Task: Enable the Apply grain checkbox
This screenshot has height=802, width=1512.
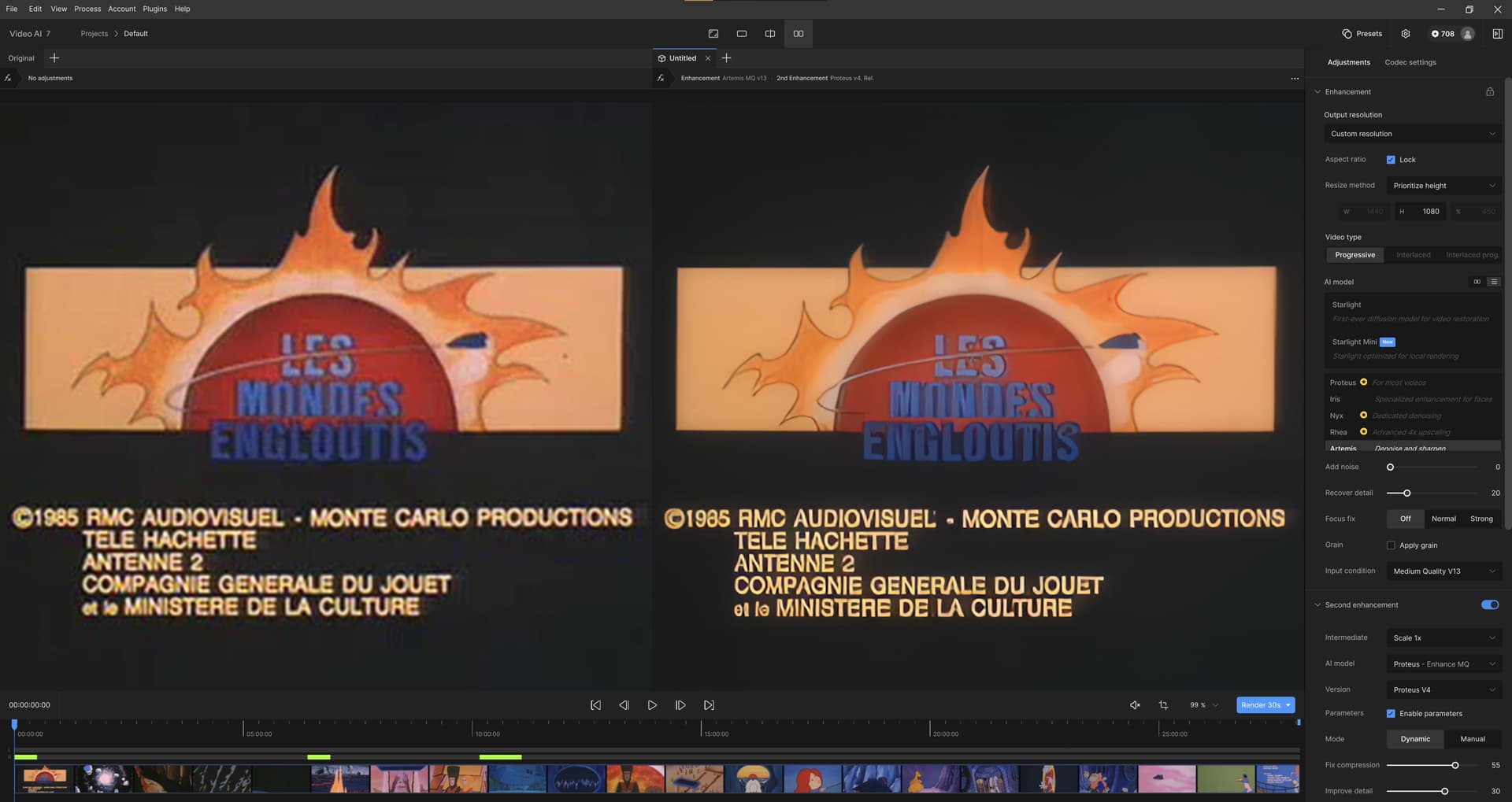Action: point(1391,545)
